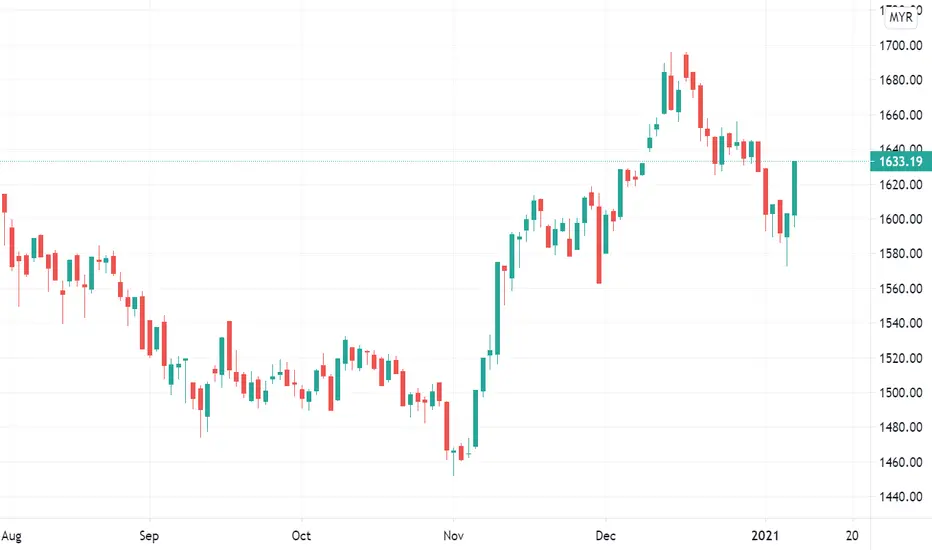Click the 1600.00 price axis label
This screenshot has height=550, width=932.
tap(900, 219)
